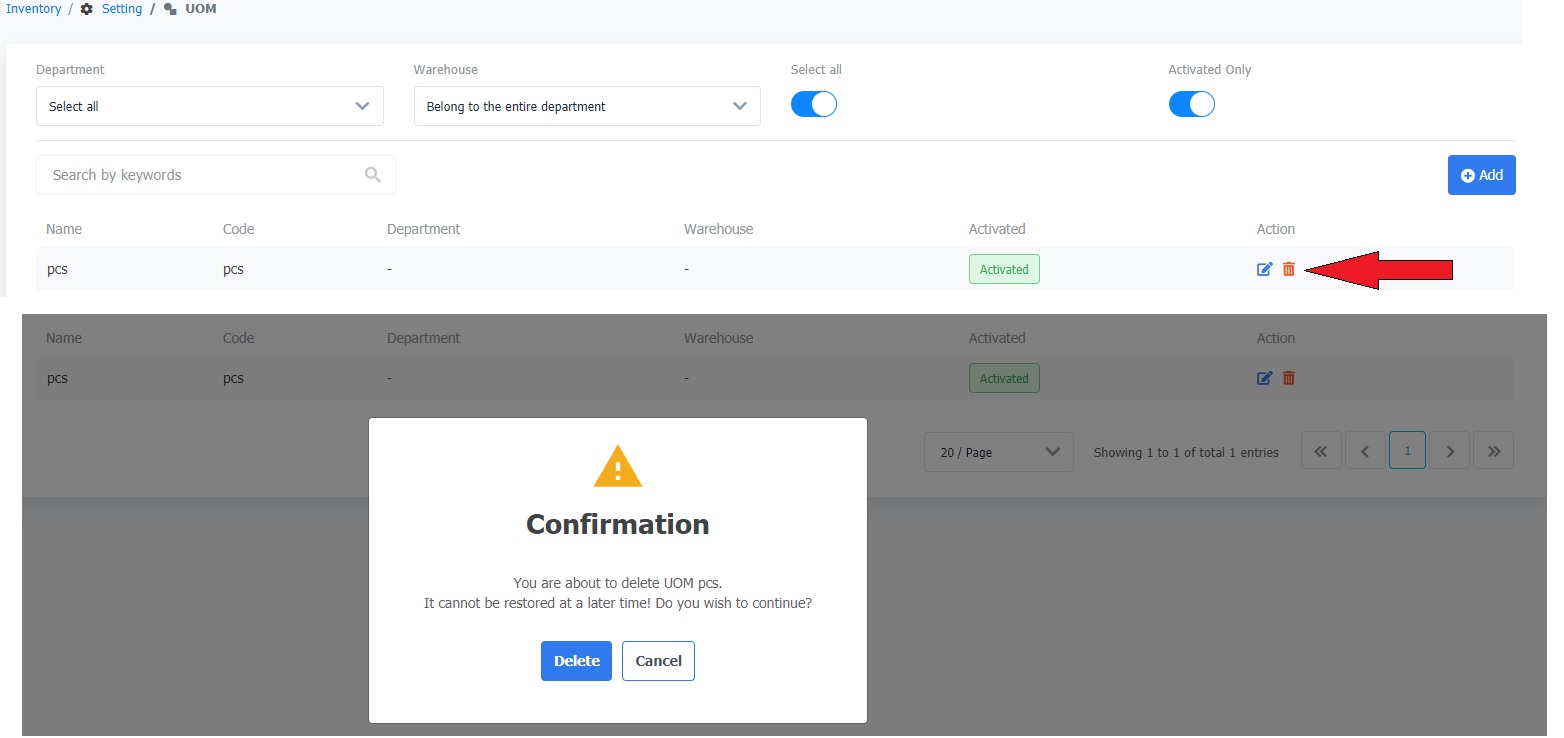Select page 1 in the pagination

click(1407, 451)
